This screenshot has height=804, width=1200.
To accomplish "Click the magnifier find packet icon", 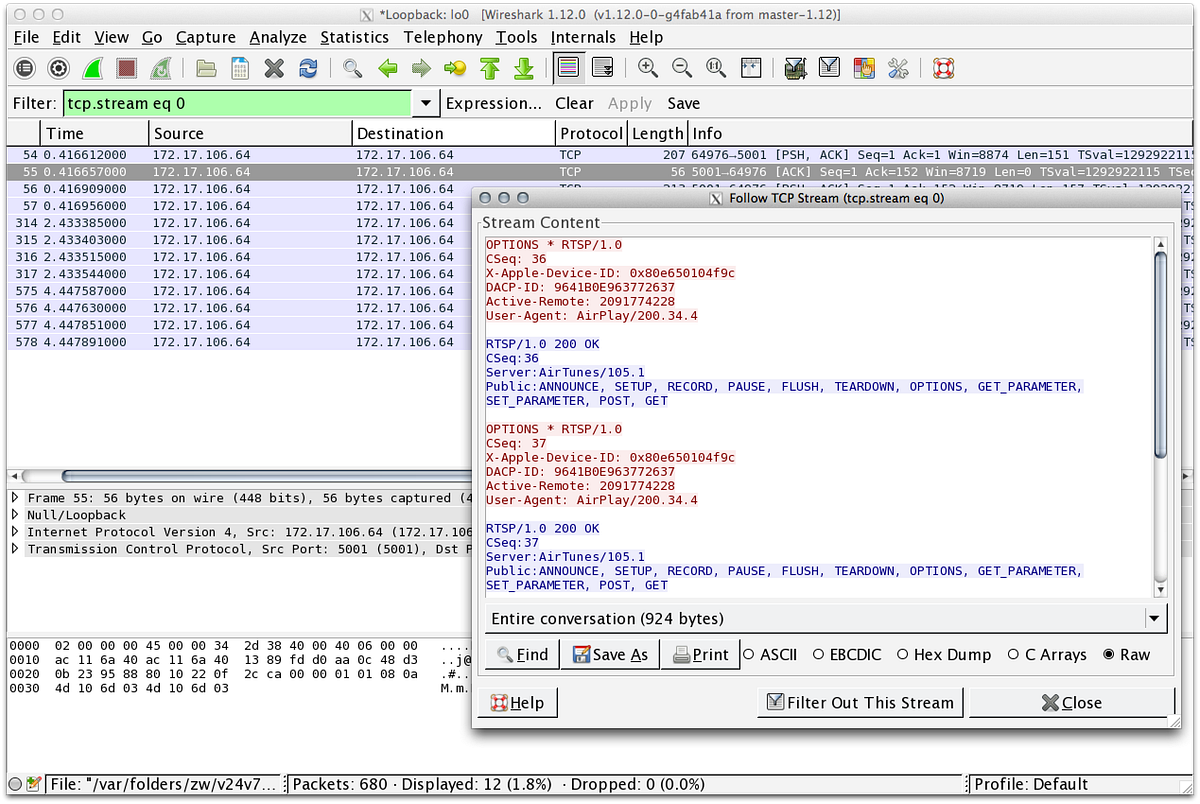I will 352,68.
